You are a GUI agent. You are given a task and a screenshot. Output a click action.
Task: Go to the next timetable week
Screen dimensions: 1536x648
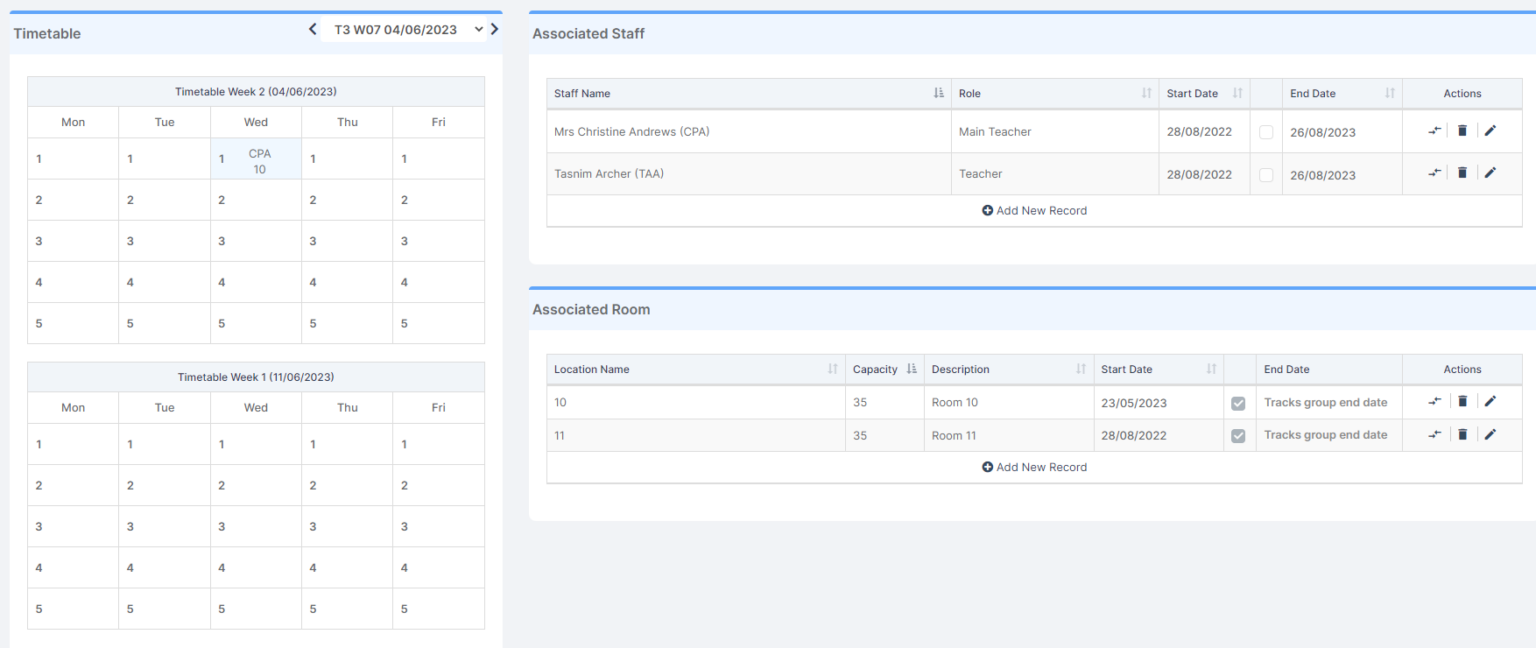point(494,29)
